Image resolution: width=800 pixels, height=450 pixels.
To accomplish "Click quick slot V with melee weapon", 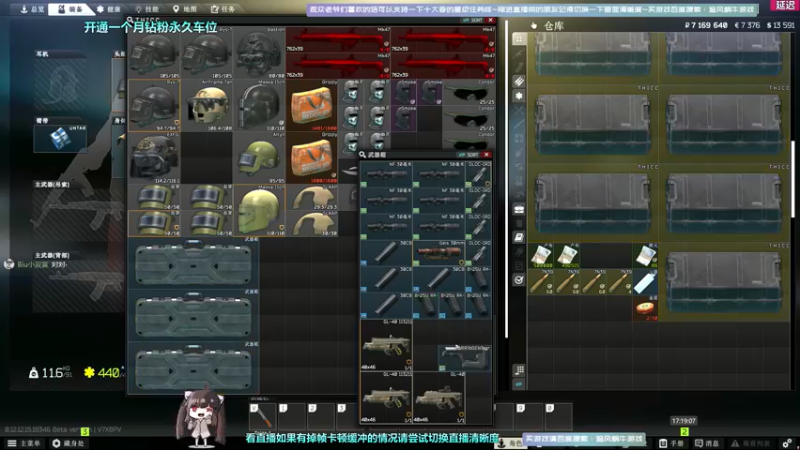I will [x=262, y=416].
